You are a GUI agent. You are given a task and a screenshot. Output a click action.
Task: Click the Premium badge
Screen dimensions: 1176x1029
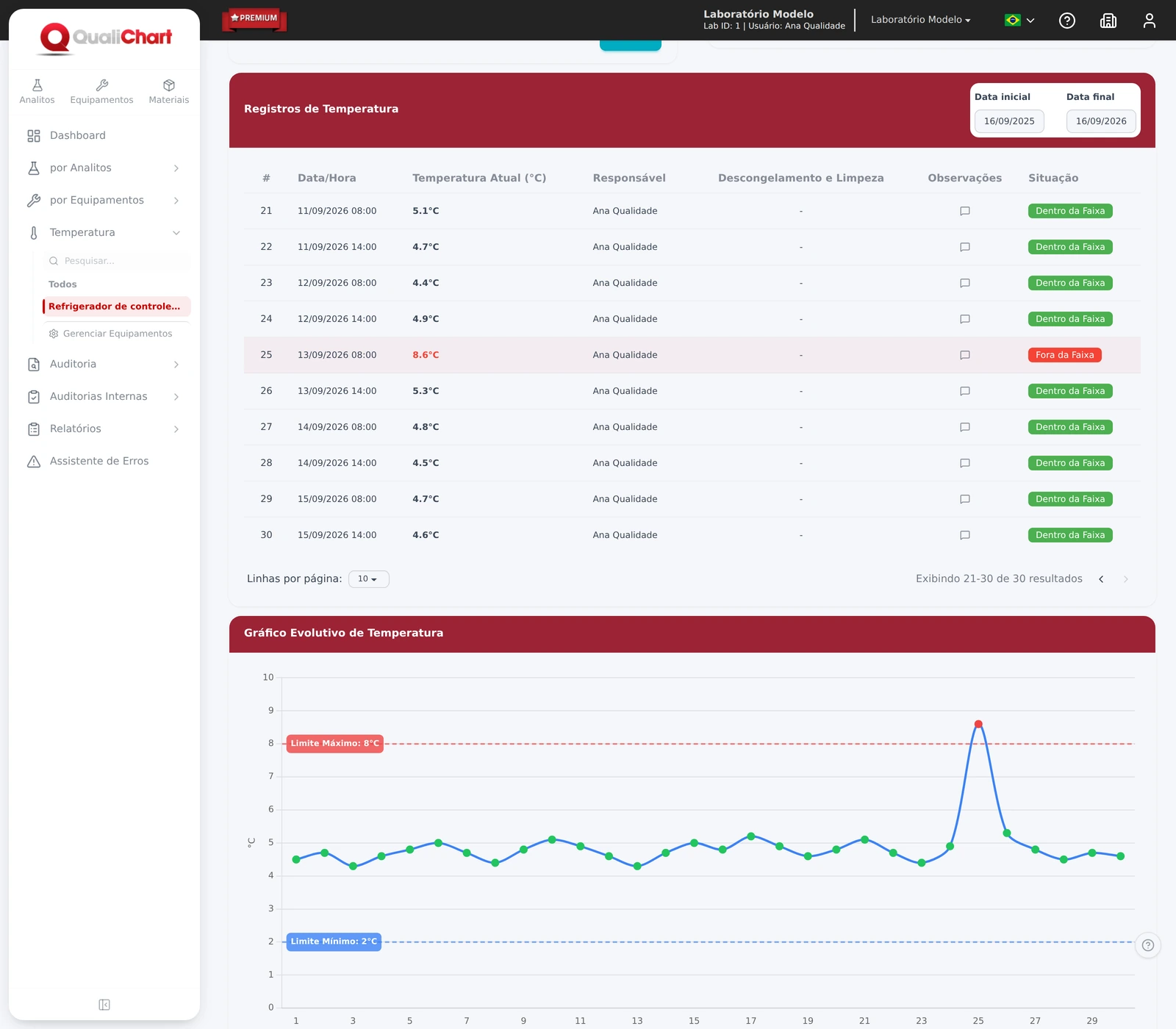(254, 18)
